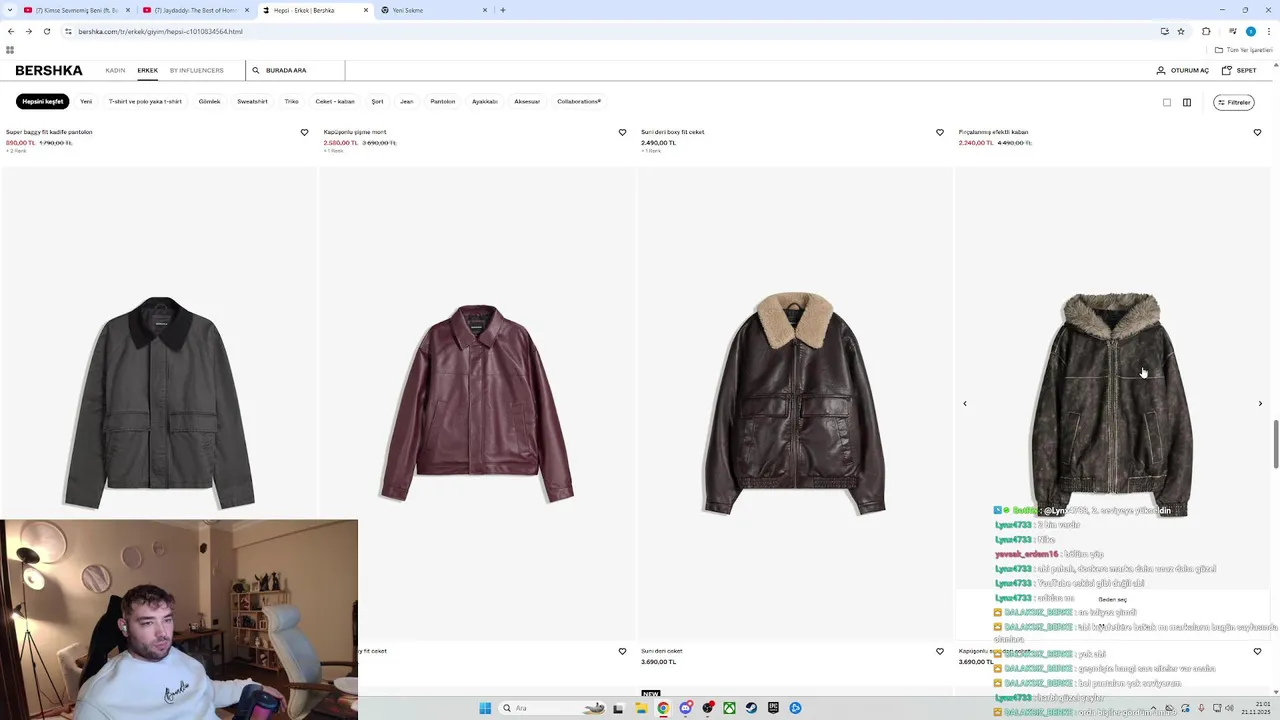The image size is (1280, 720).
Task: Open the Chrome profile avatar
Action: 1250,31
